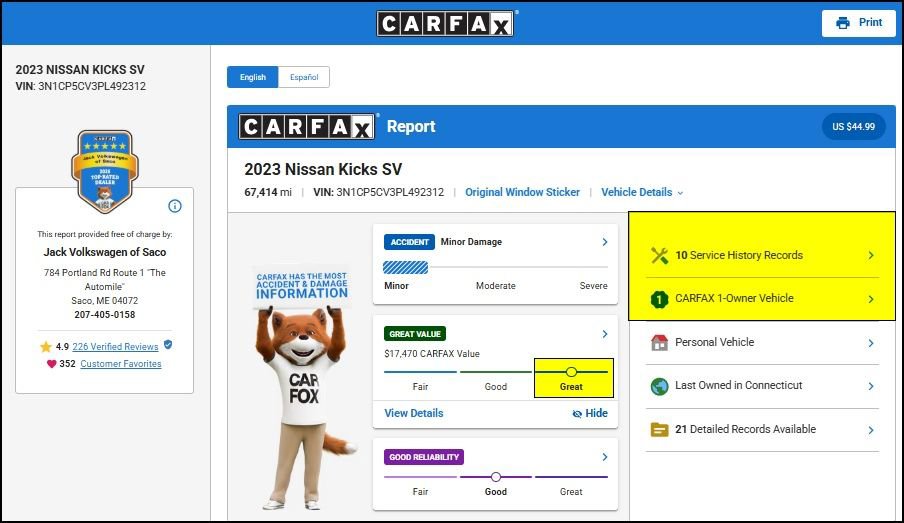
Task: Open Customer Favorites link
Action: pyautogui.click(x=120, y=364)
